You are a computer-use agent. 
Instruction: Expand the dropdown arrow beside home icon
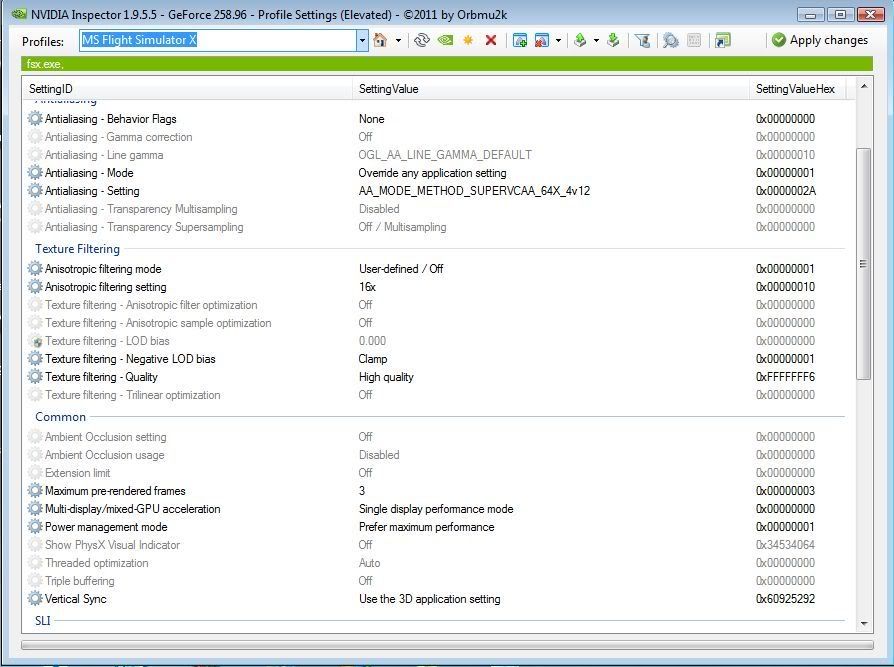pos(398,40)
